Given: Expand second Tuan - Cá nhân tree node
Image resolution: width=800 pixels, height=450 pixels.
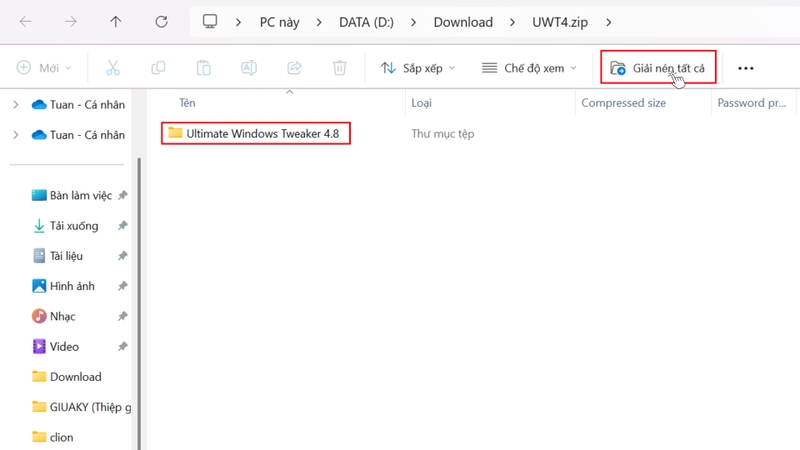Looking at the screenshot, I should click(x=16, y=135).
